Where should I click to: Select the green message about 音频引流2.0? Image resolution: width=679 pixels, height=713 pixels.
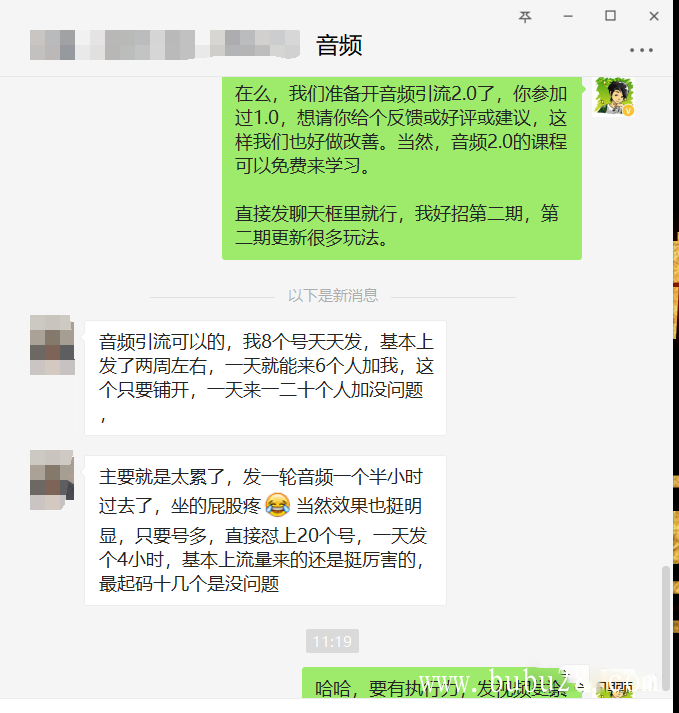[402, 168]
